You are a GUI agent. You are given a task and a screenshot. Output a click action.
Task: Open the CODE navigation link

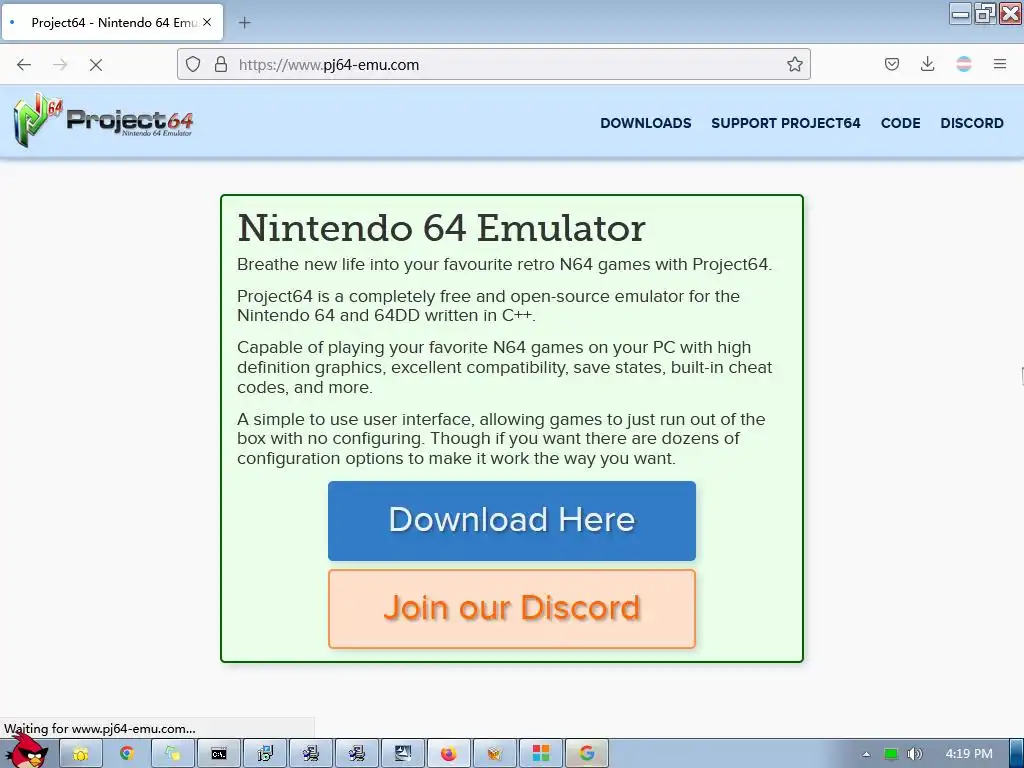900,123
